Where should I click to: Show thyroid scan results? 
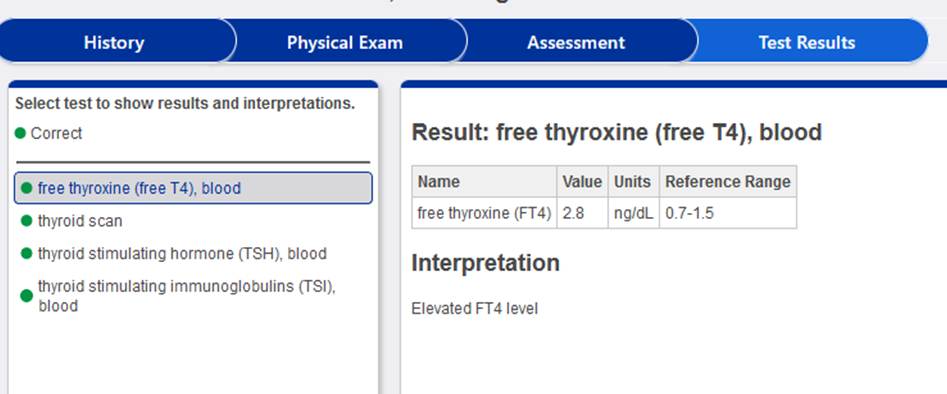coord(80,221)
